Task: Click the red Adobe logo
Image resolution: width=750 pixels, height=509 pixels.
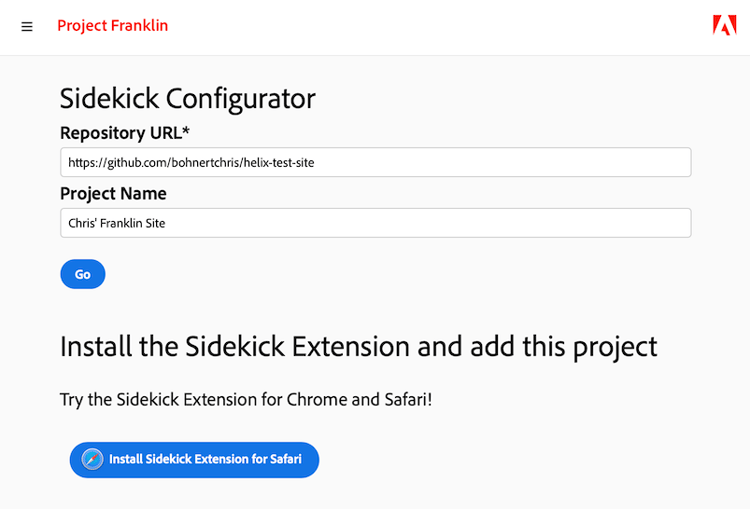Action: (x=724, y=26)
